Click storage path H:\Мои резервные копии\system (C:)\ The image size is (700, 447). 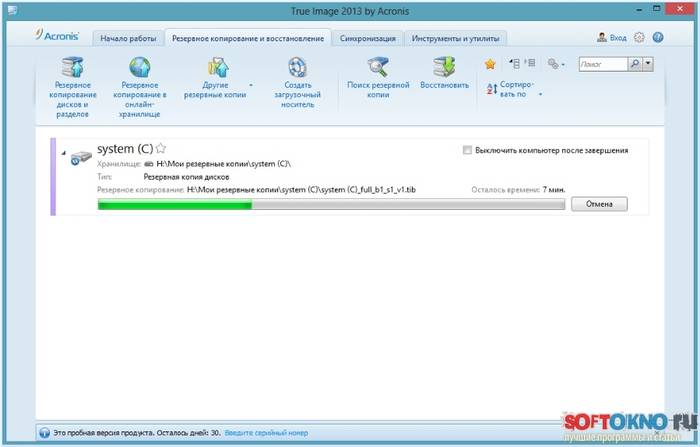[x=224, y=164]
